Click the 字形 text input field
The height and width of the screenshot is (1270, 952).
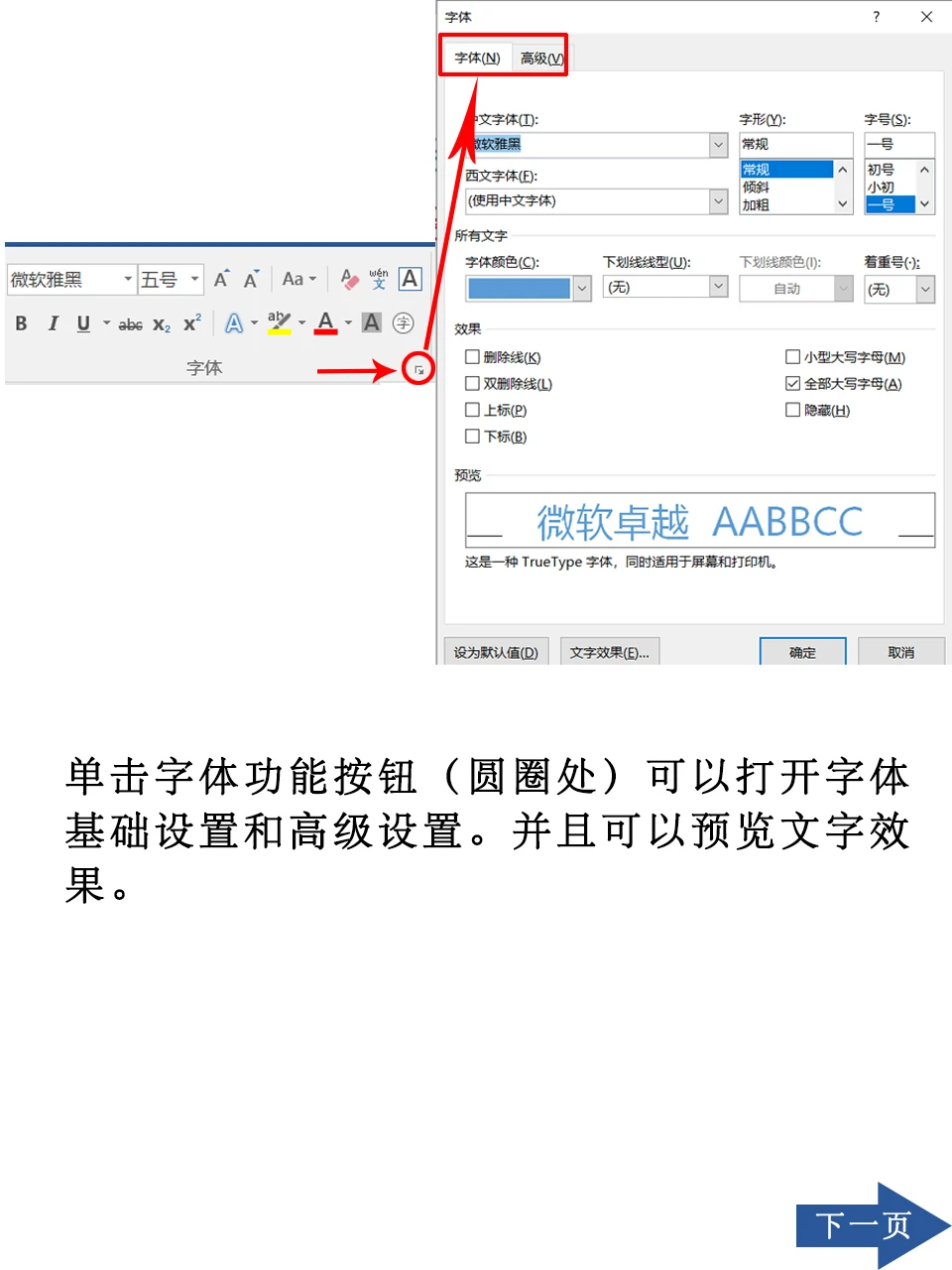795,144
